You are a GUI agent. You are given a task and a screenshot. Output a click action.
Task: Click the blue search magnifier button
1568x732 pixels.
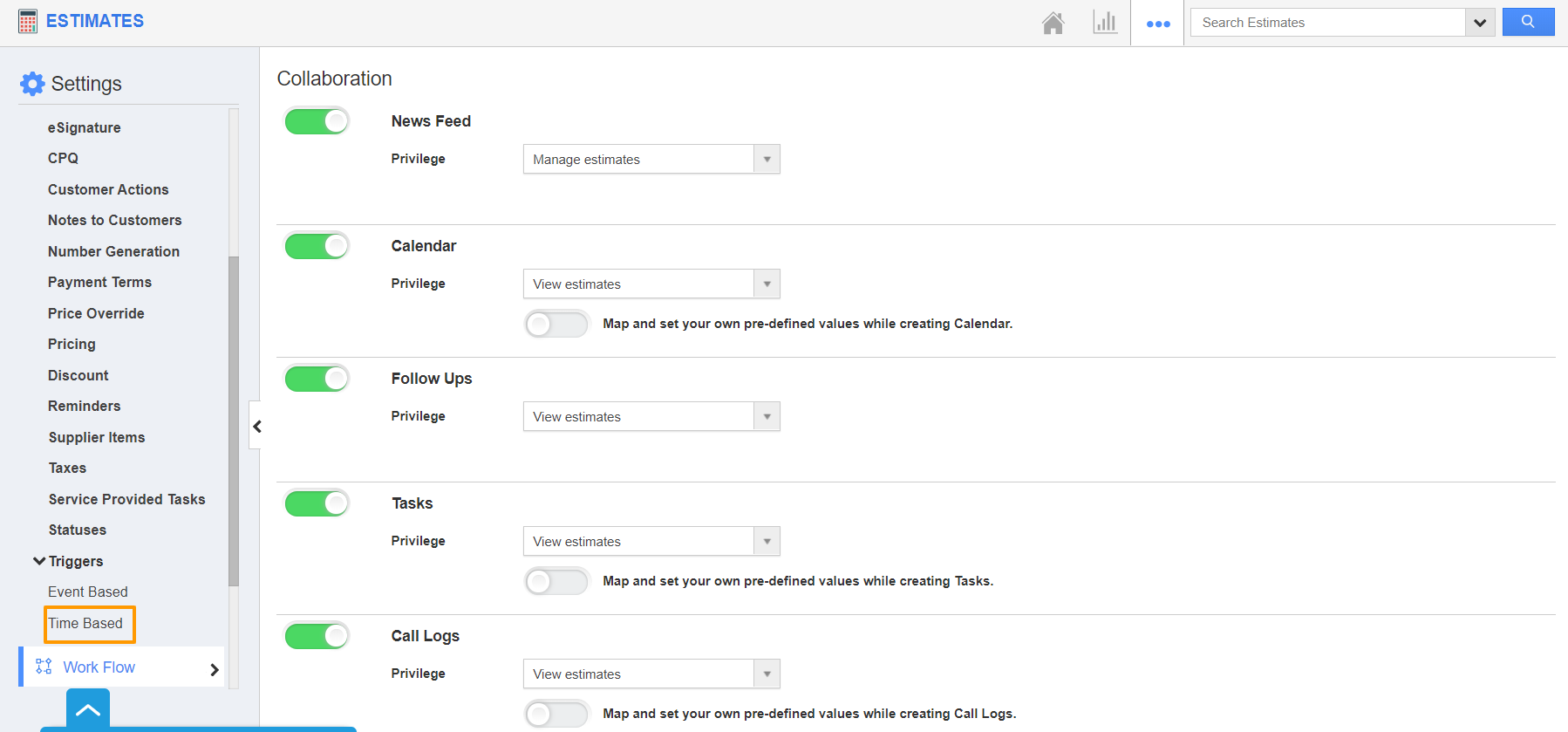(x=1528, y=22)
